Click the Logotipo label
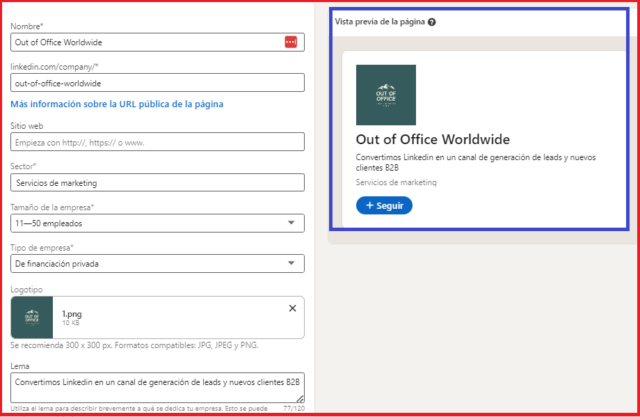The height and width of the screenshot is (417, 640). click(26, 290)
